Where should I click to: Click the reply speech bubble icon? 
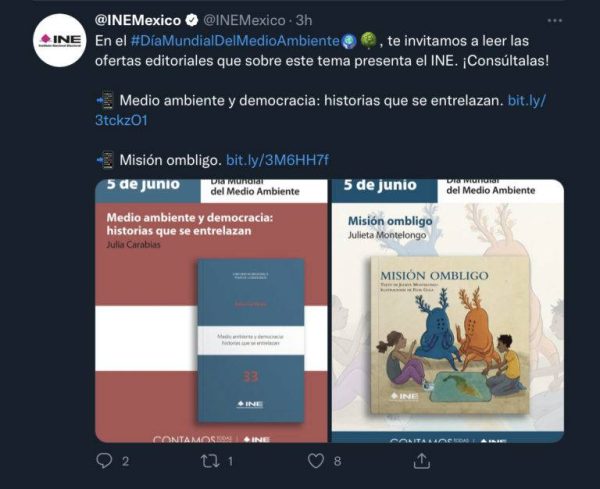[x=104, y=461]
